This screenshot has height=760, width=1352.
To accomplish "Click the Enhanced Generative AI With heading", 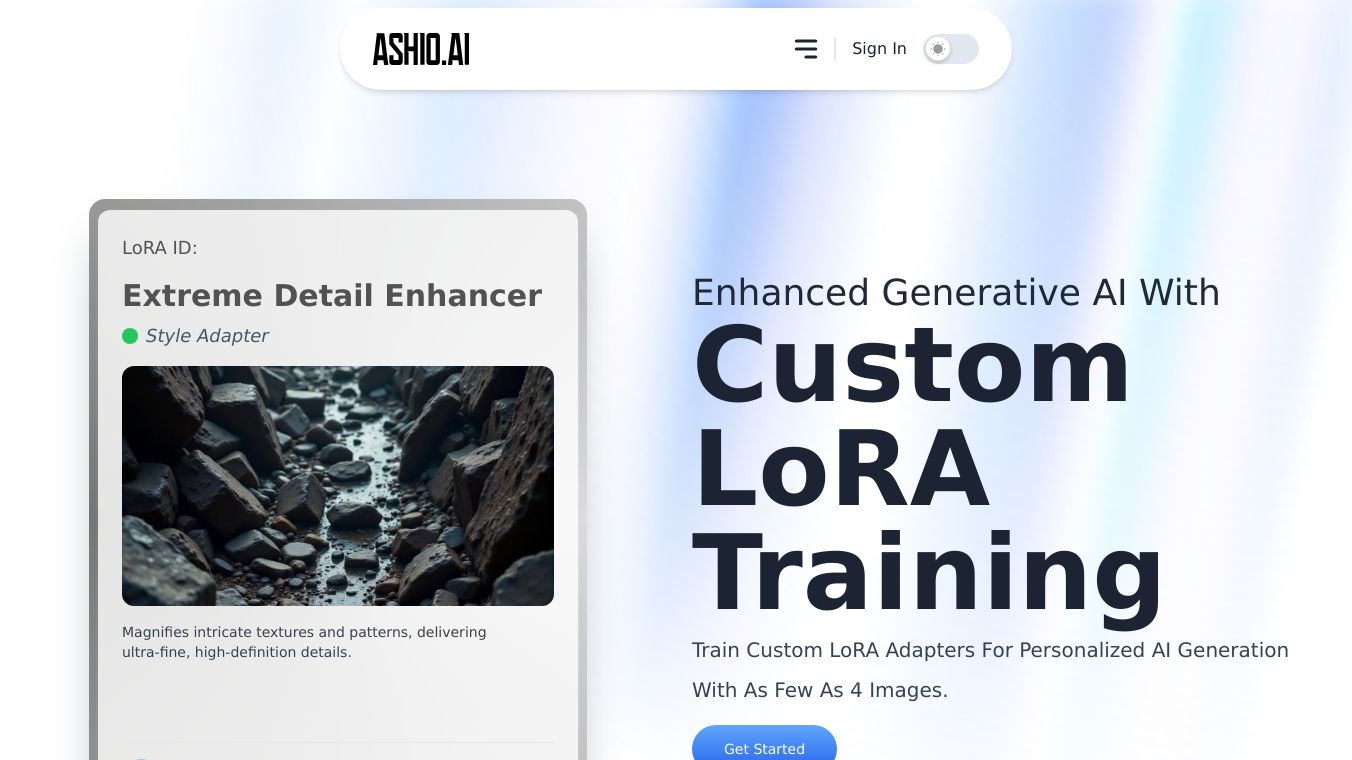I will pyautogui.click(x=956, y=292).
